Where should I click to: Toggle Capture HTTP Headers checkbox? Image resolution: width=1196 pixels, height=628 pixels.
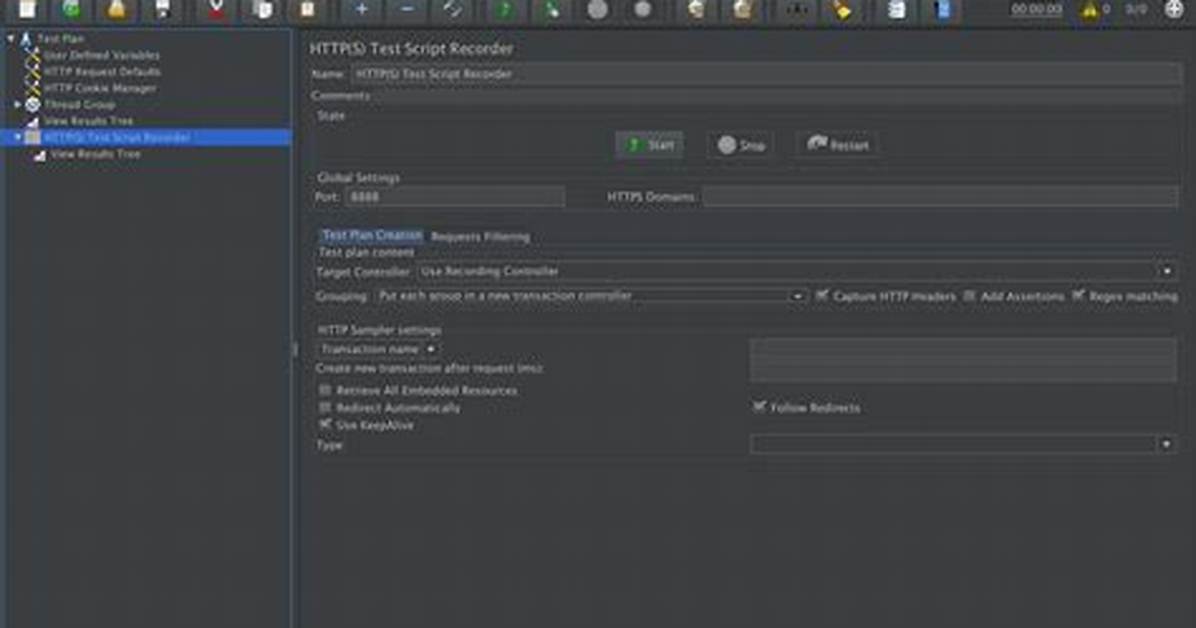822,295
